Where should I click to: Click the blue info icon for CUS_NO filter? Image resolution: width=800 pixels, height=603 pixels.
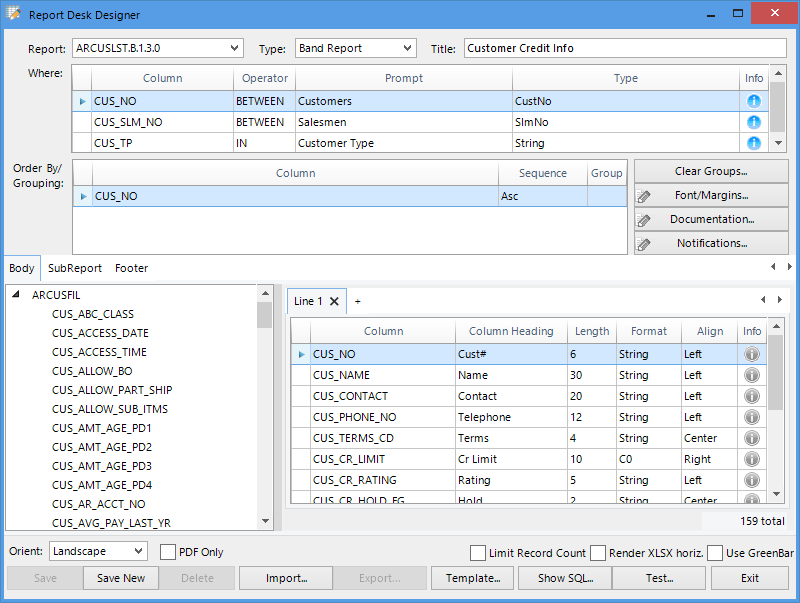point(753,101)
